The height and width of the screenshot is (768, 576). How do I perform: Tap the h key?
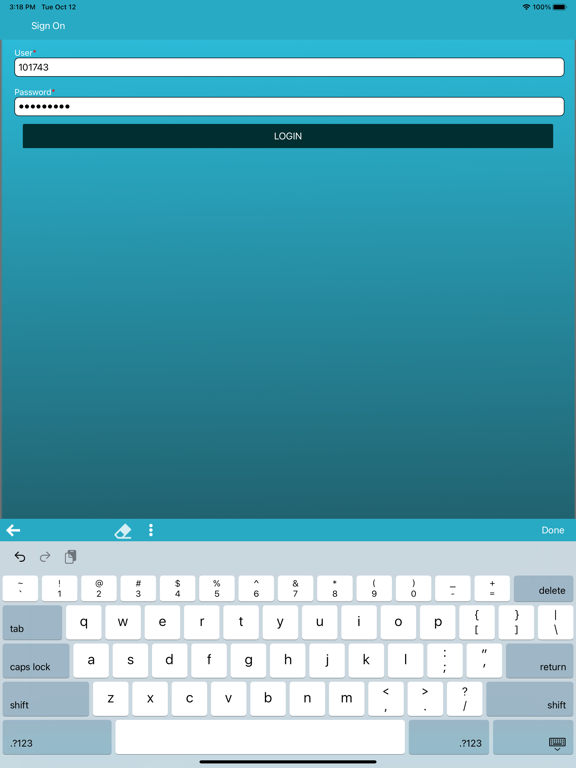pyautogui.click(x=288, y=661)
